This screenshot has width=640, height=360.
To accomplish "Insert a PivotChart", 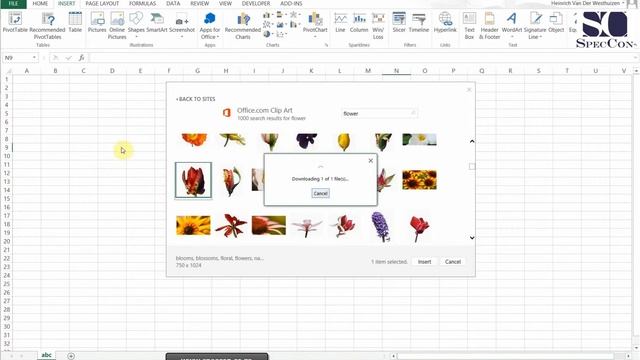I will [315, 24].
